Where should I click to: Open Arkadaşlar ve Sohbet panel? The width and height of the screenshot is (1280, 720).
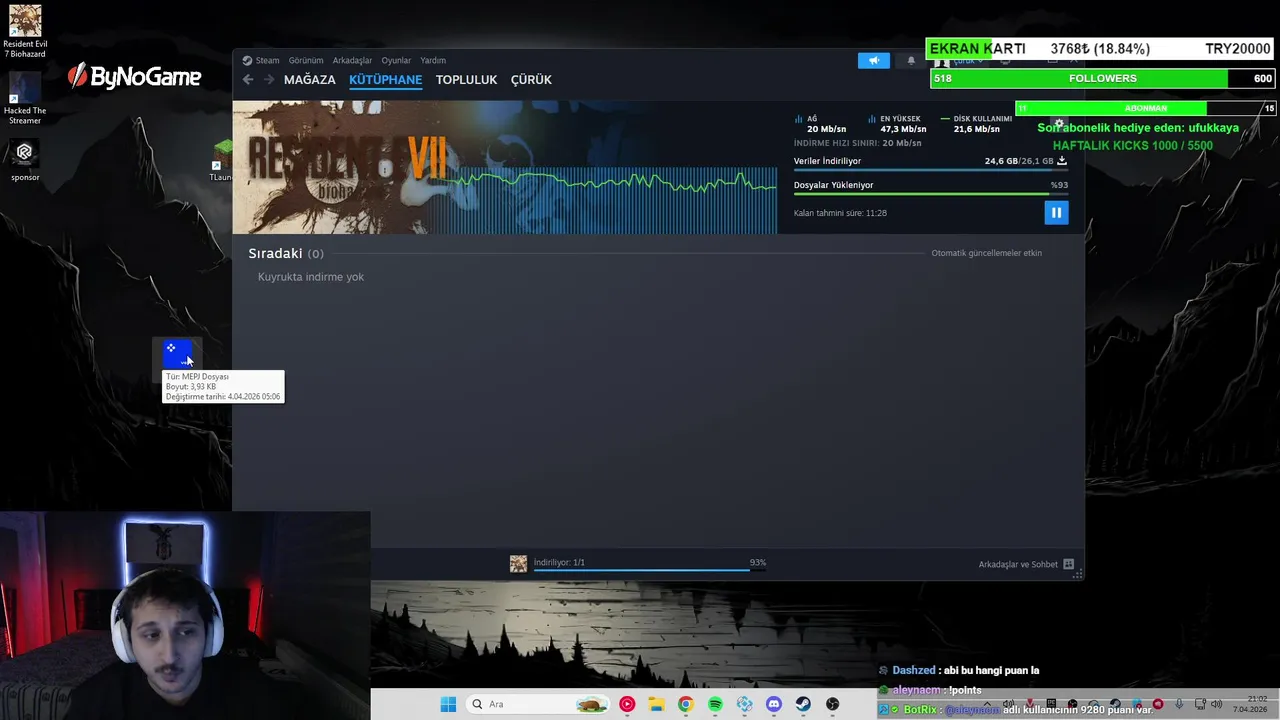(x=1018, y=564)
